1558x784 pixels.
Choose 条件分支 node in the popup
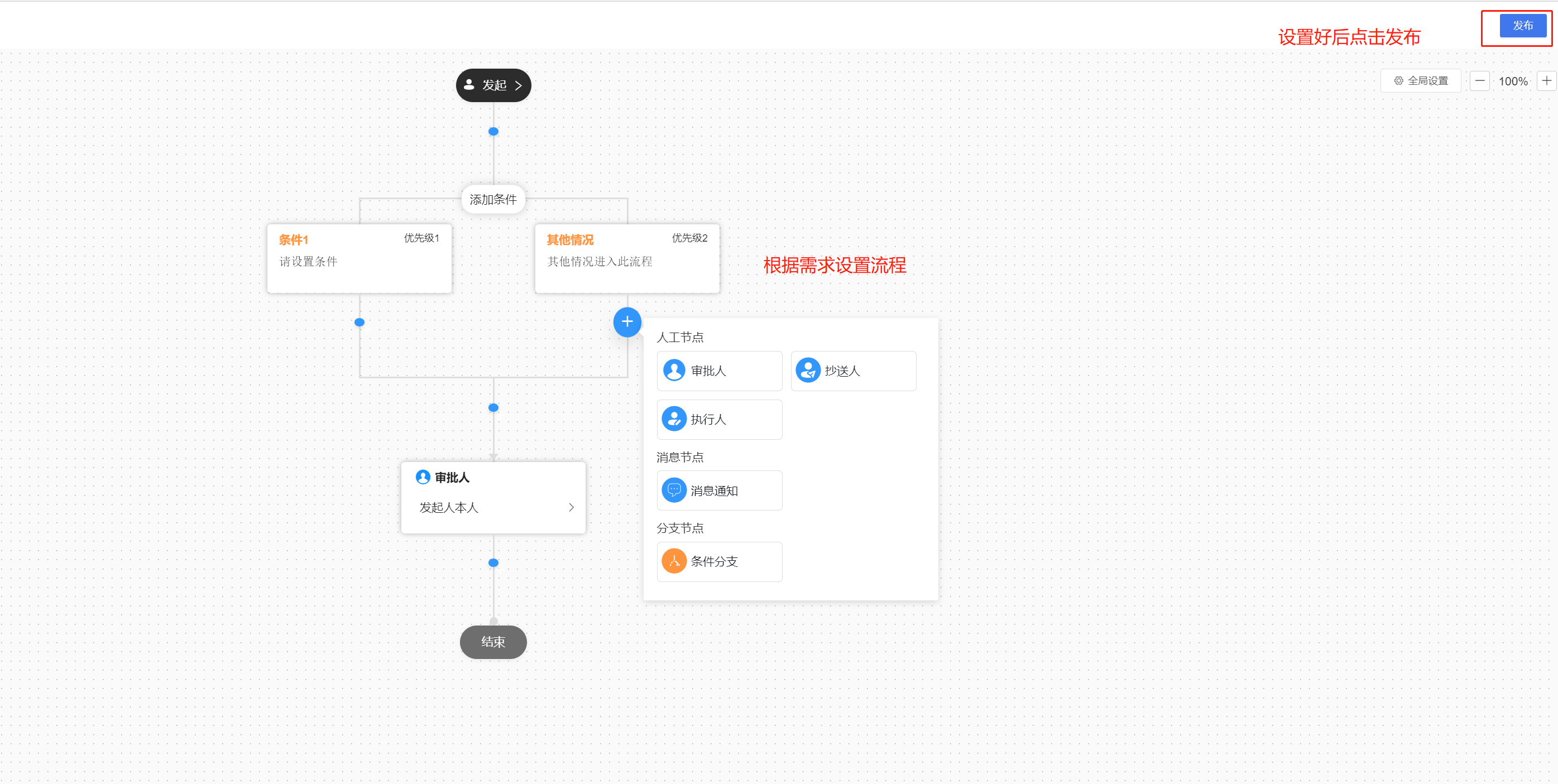tap(719, 561)
